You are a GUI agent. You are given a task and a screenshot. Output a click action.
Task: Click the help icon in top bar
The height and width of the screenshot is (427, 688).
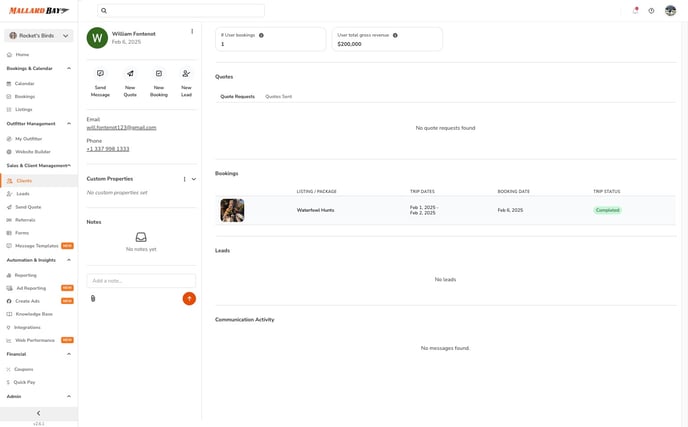tap(651, 11)
